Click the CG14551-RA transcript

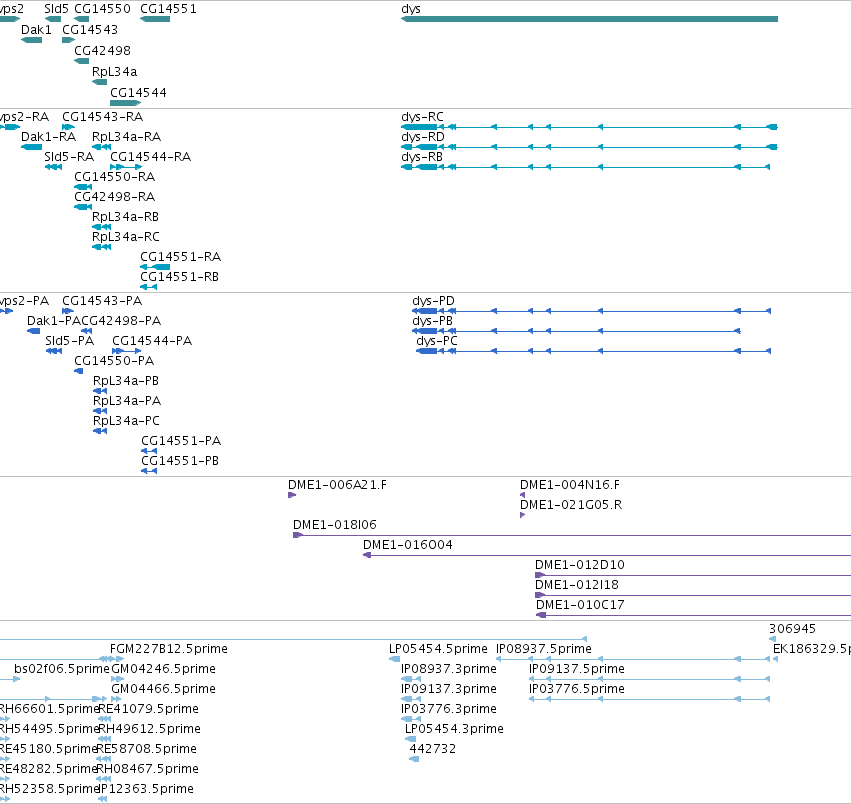coord(155,267)
